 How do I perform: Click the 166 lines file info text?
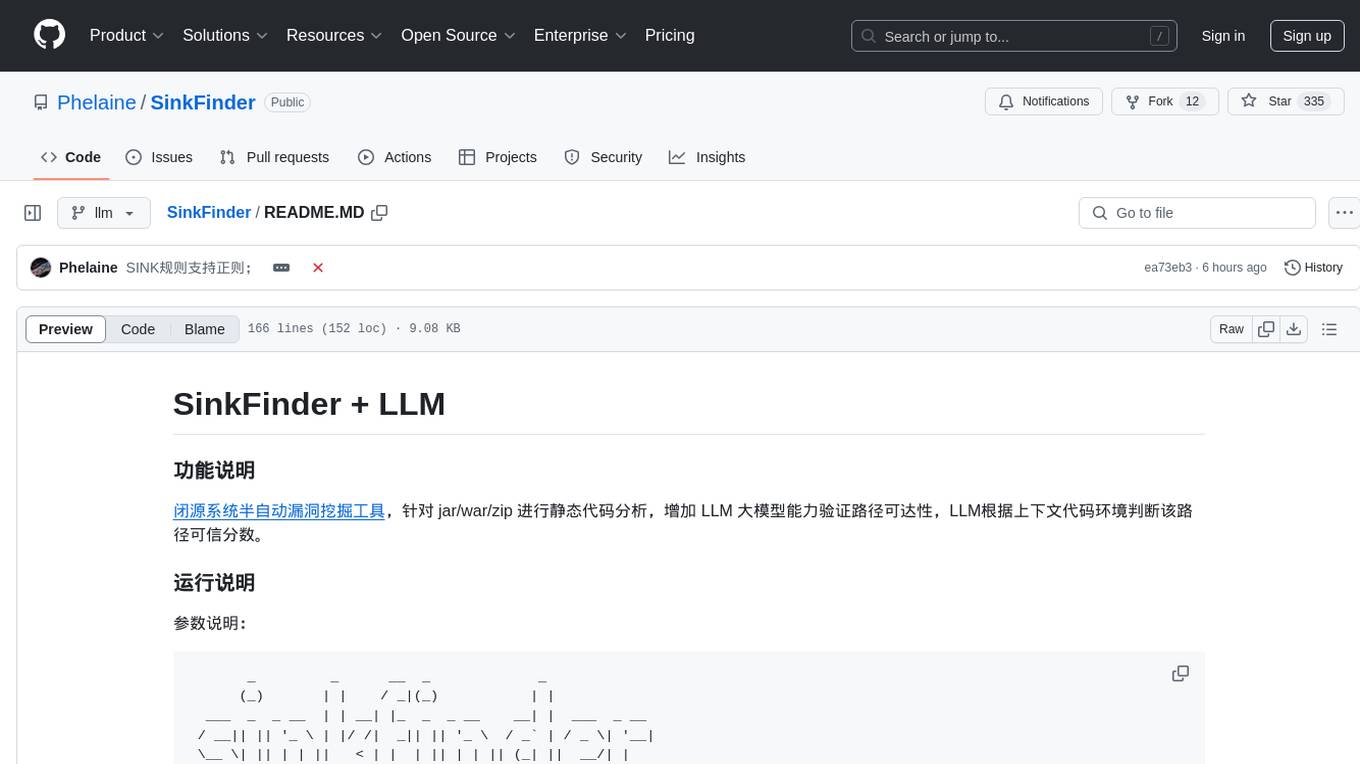tap(354, 329)
